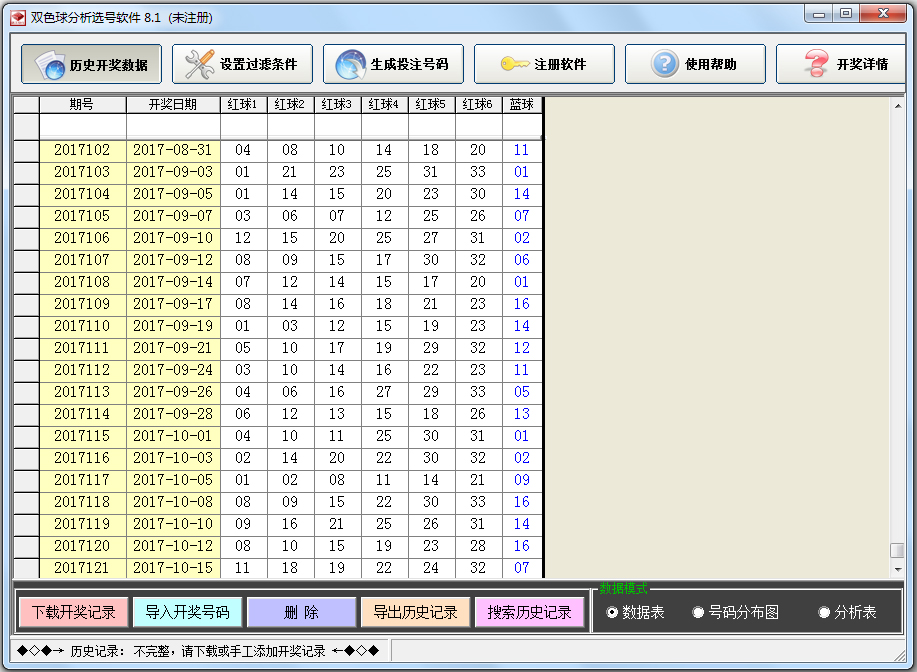Click the 注册软件 key icon
The image size is (917, 672).
coord(514,65)
